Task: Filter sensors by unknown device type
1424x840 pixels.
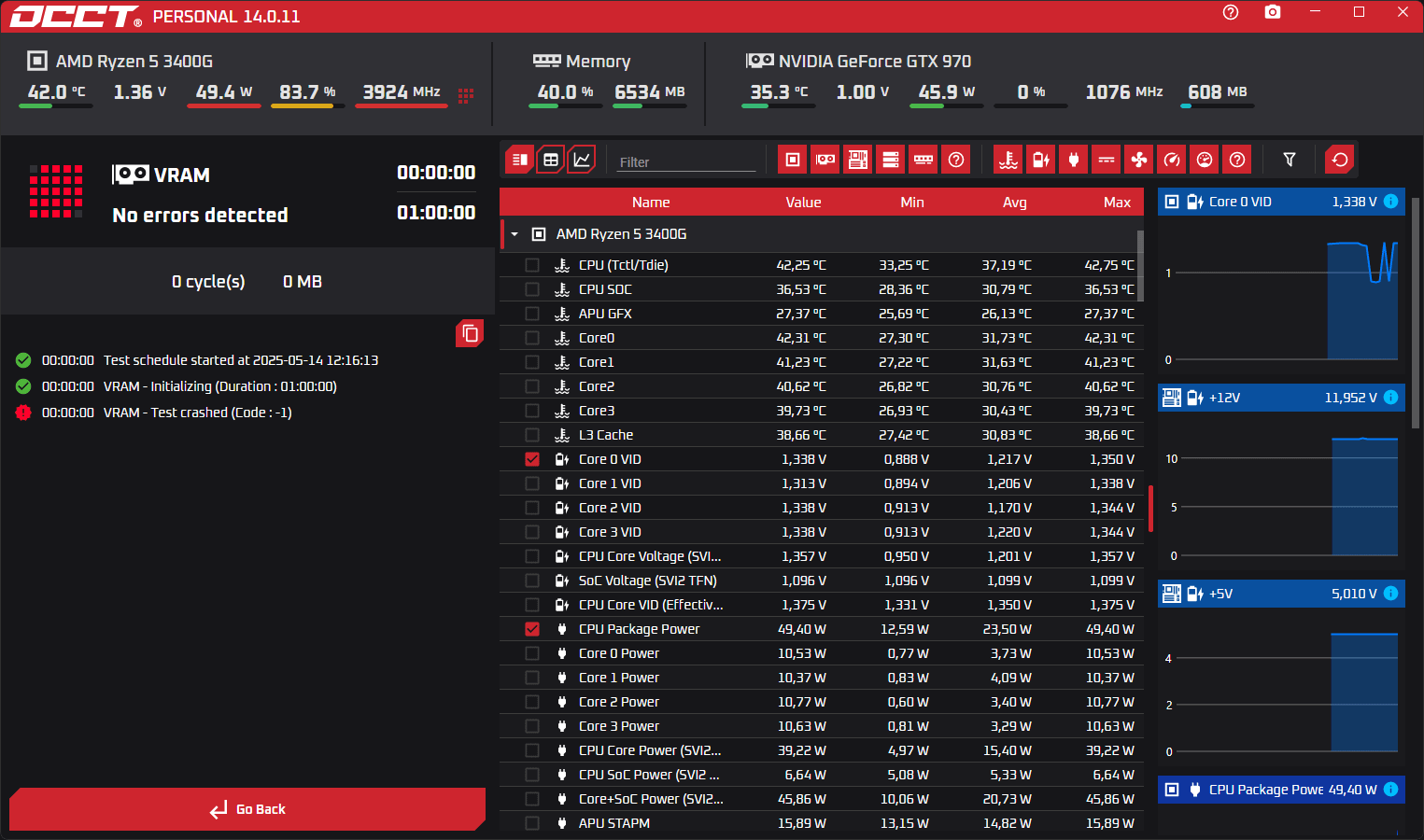Action: (x=956, y=160)
